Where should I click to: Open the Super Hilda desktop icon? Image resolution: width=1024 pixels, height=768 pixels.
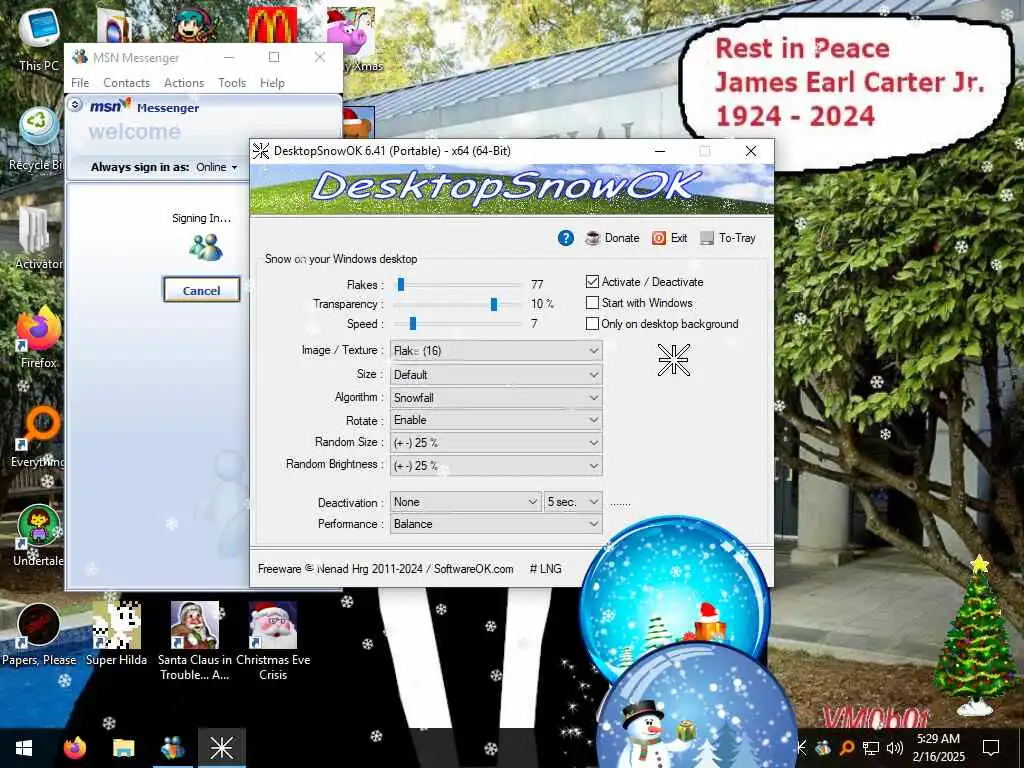click(116, 635)
